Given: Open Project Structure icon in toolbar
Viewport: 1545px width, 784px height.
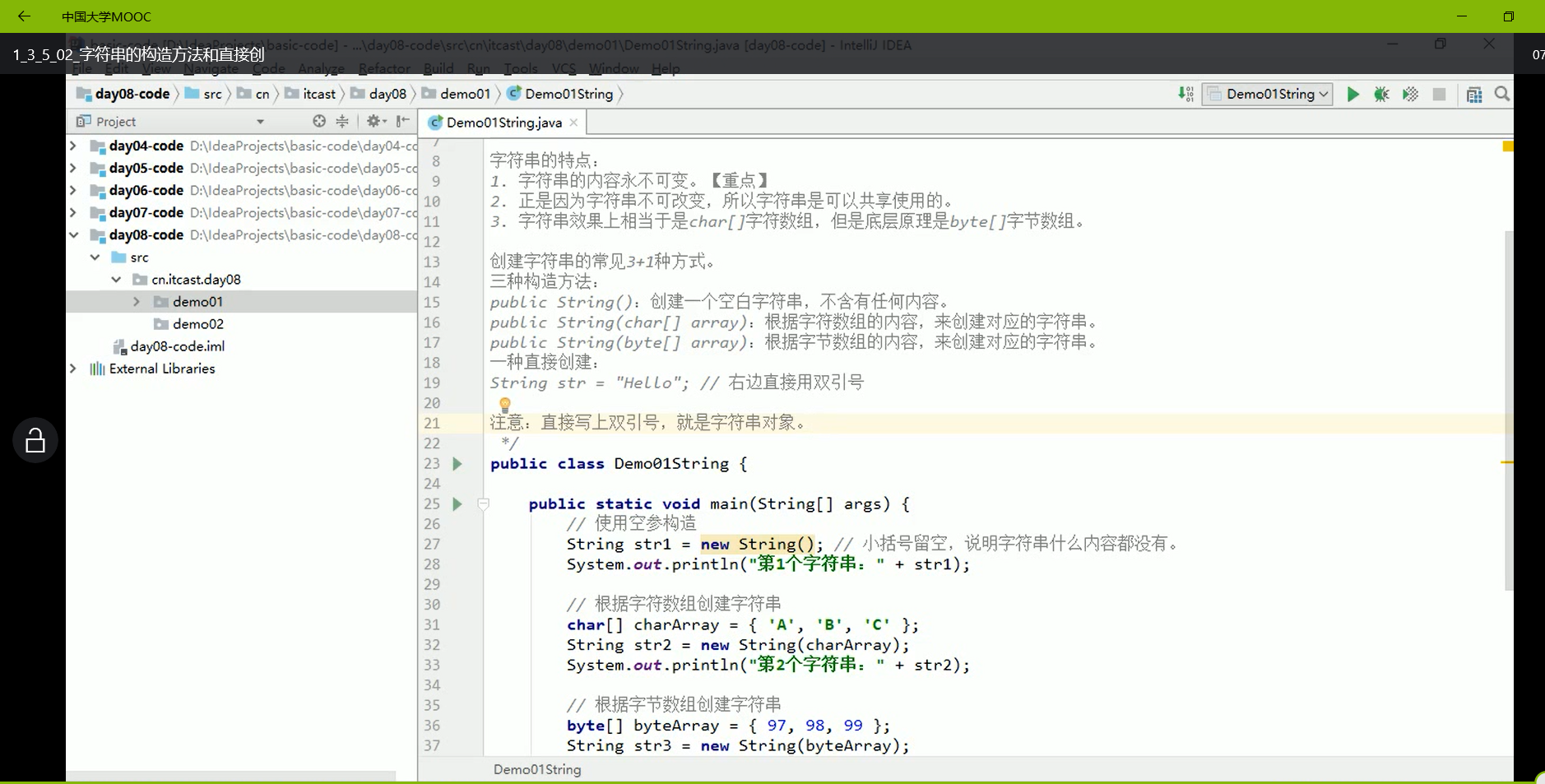Looking at the screenshot, I should [1474, 95].
